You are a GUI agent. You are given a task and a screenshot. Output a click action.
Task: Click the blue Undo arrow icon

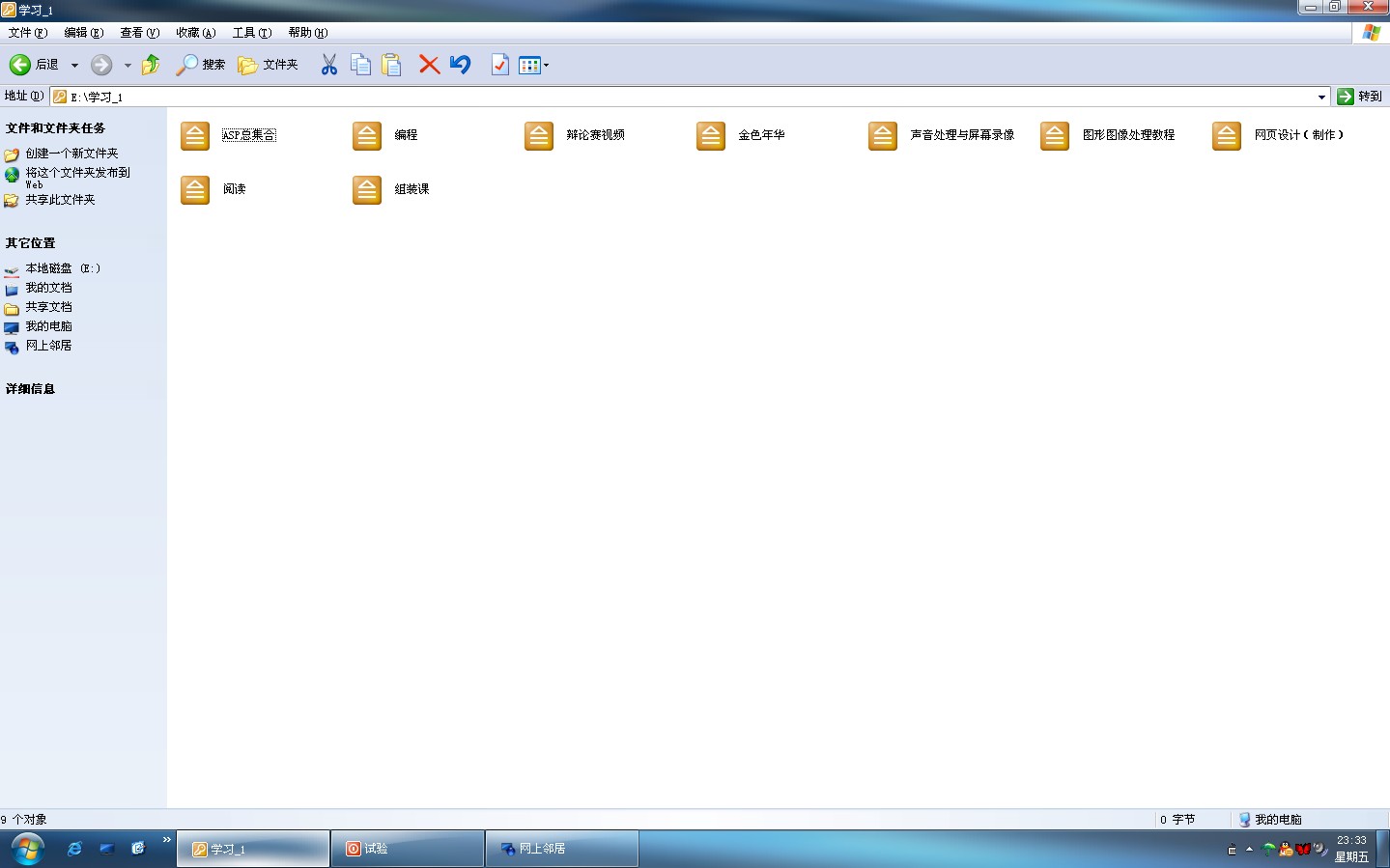[x=460, y=65]
